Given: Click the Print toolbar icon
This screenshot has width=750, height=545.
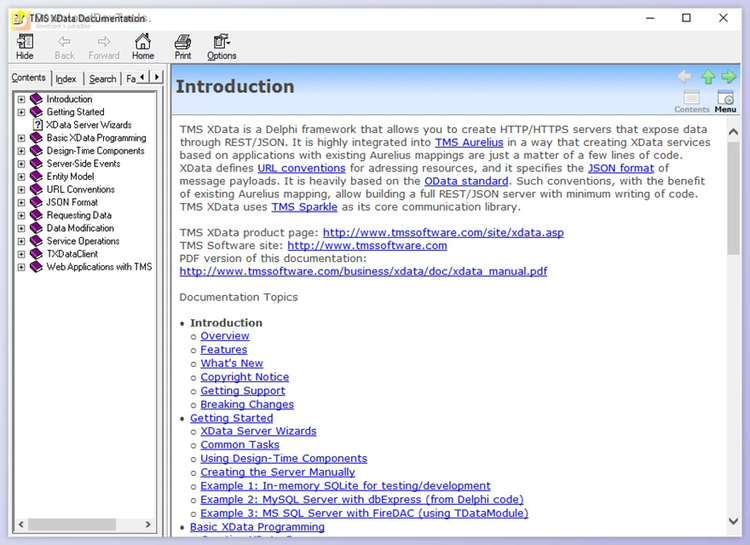Looking at the screenshot, I should point(183,47).
